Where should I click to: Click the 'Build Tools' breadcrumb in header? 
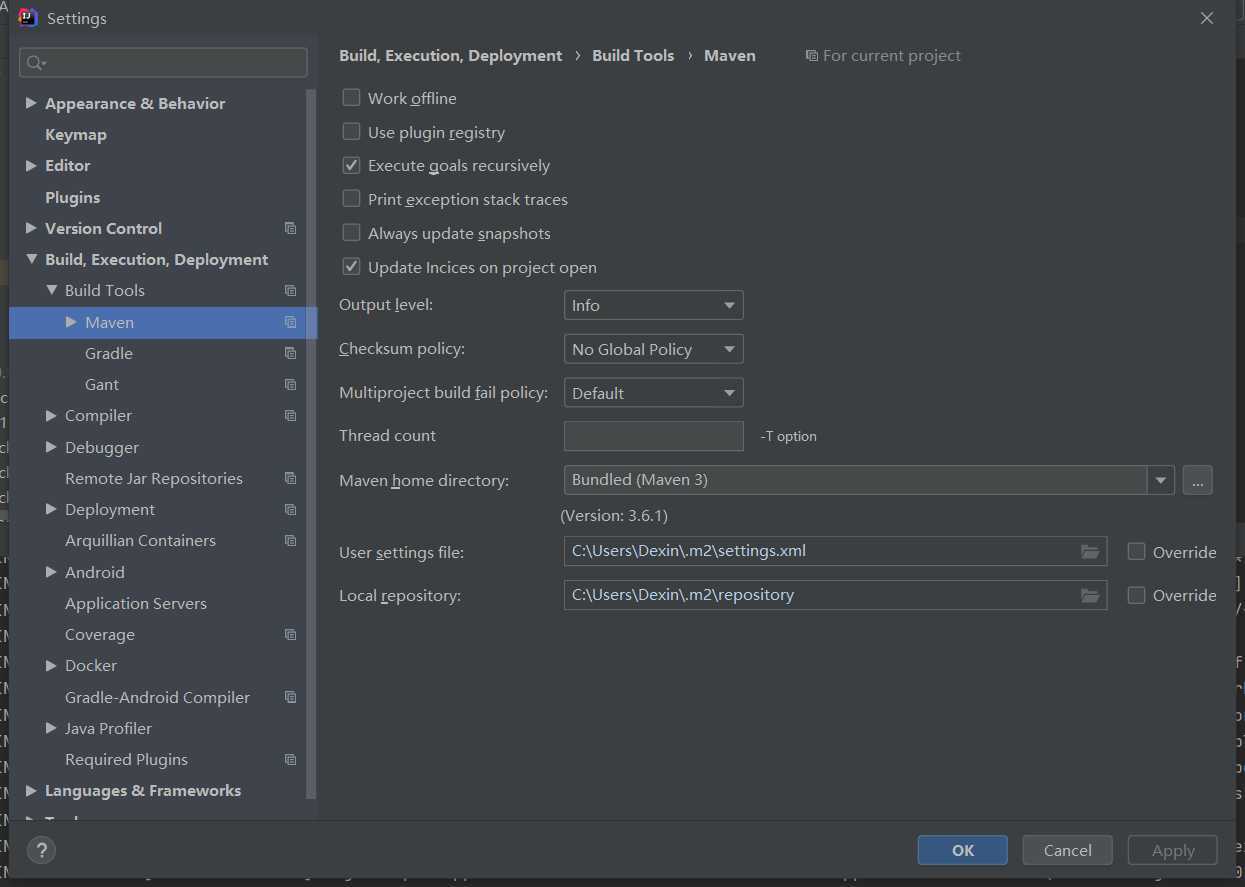coord(633,56)
